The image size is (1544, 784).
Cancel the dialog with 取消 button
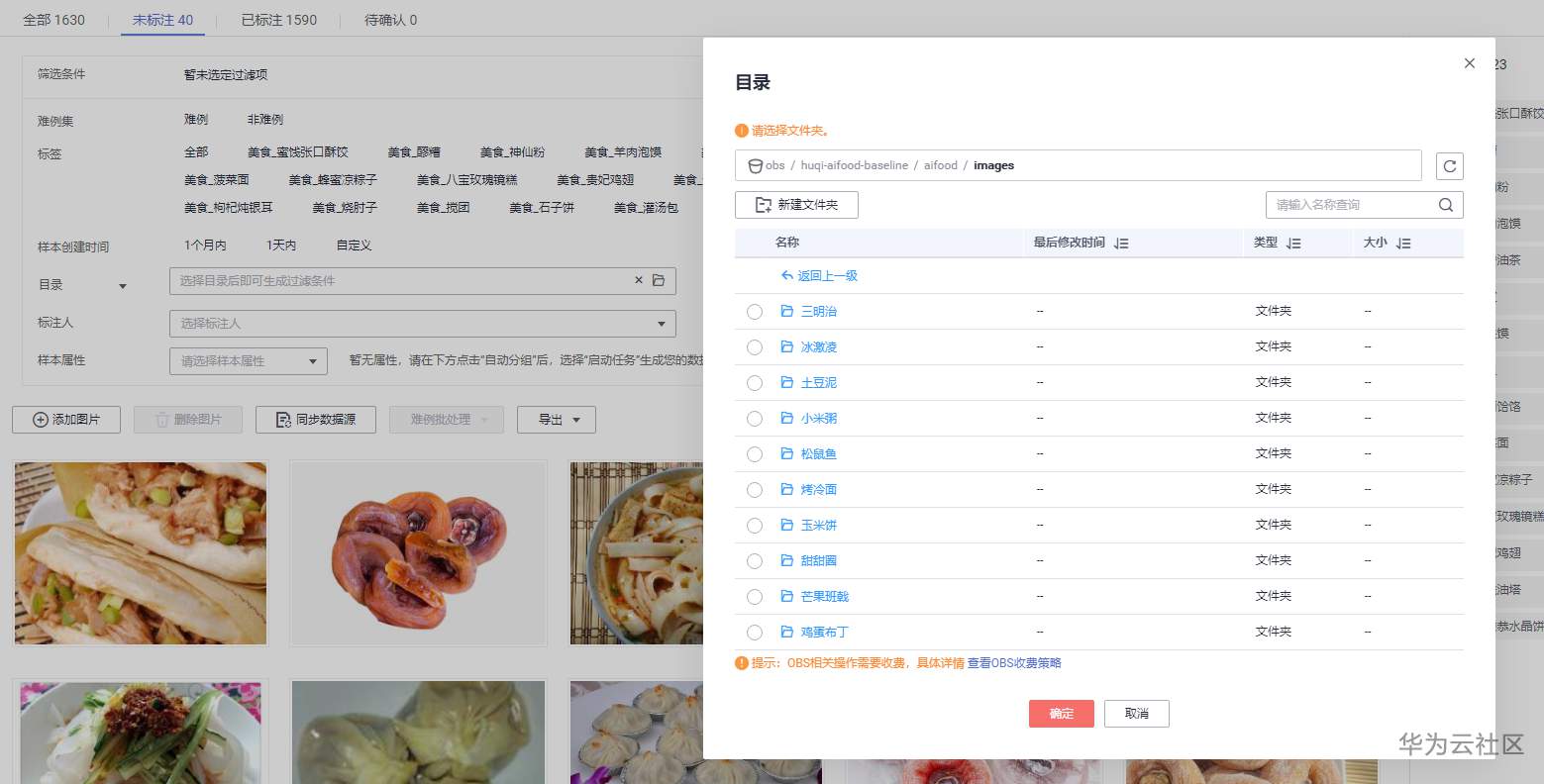point(1137,714)
